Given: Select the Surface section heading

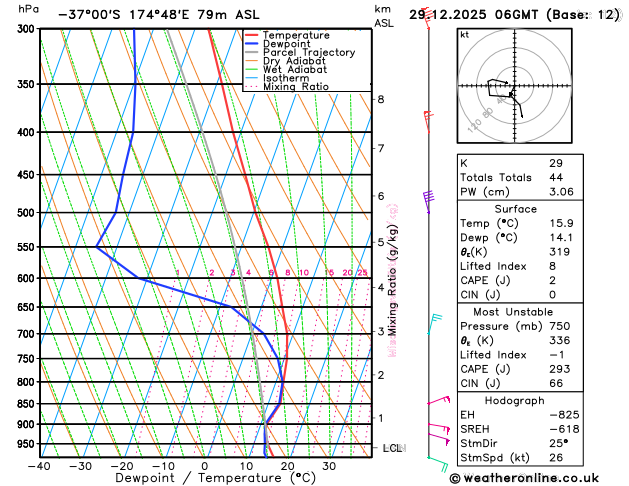Looking at the screenshot, I should (515, 209).
